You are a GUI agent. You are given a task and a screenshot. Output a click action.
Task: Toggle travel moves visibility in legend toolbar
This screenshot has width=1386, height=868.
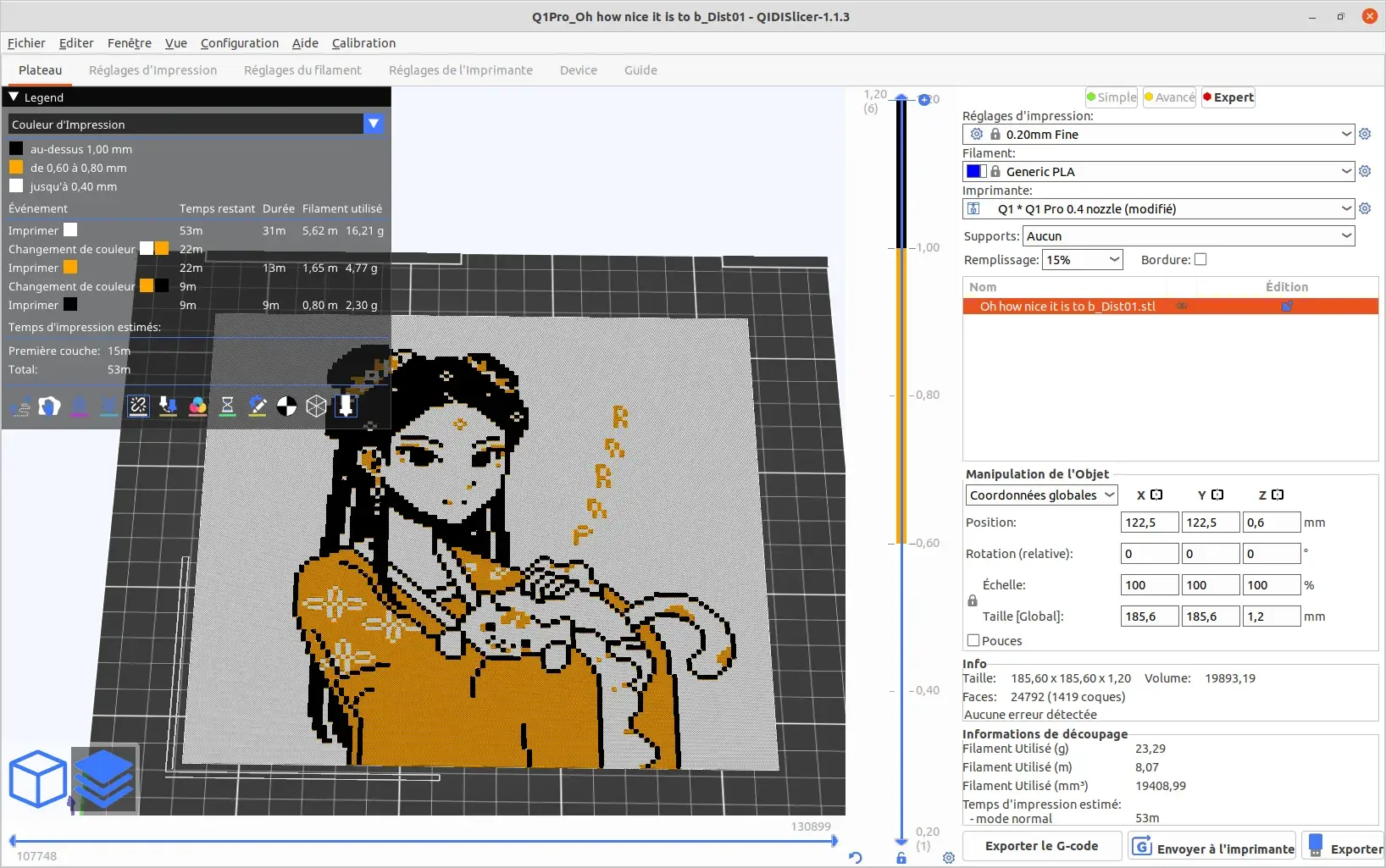20,407
